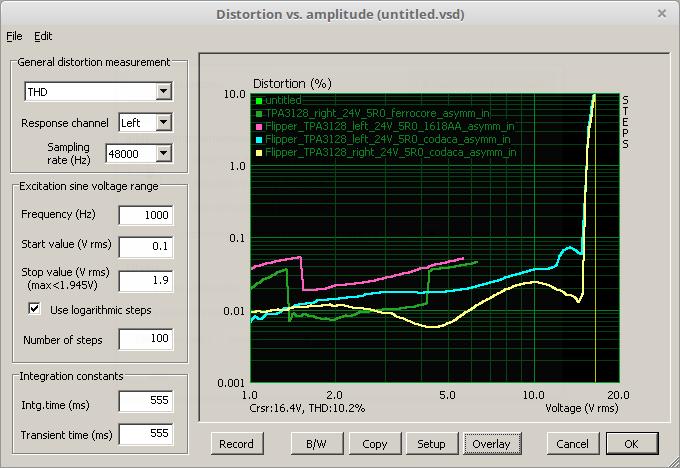This screenshot has height=468, width=680.
Task: Select the Transient time (ms) field
Action: (x=145, y=434)
